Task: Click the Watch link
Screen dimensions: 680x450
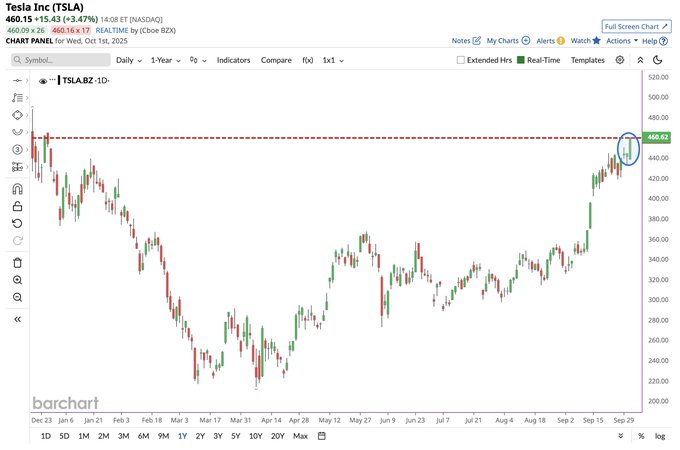Action: point(581,40)
